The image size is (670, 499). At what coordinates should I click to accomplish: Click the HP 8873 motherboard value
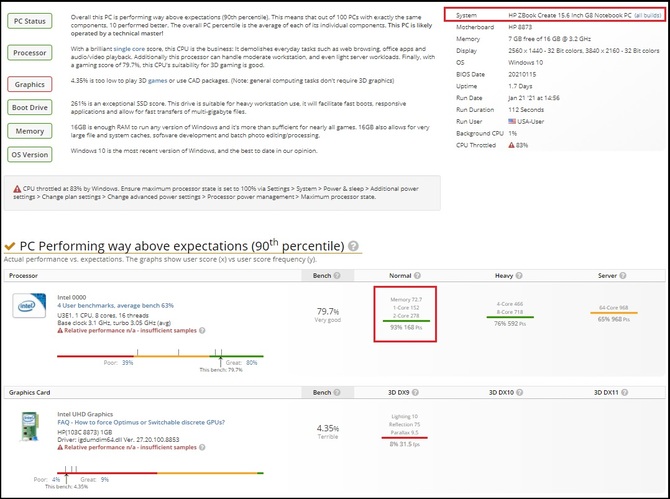[520, 27]
